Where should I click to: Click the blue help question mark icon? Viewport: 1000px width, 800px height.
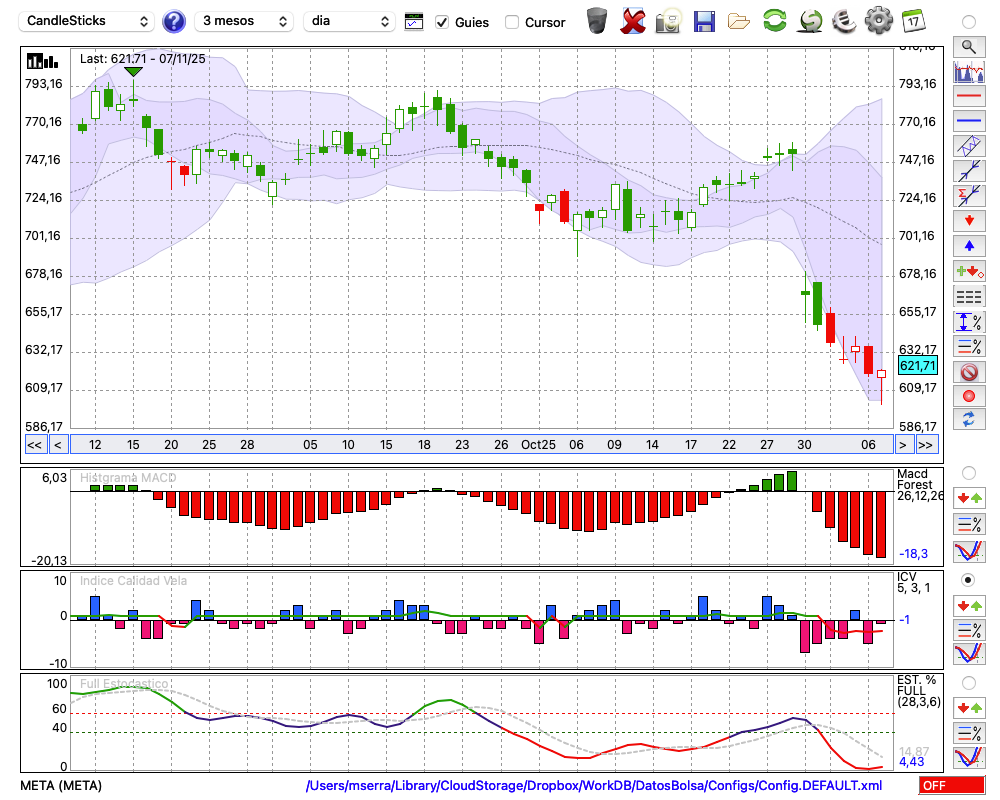(x=174, y=21)
